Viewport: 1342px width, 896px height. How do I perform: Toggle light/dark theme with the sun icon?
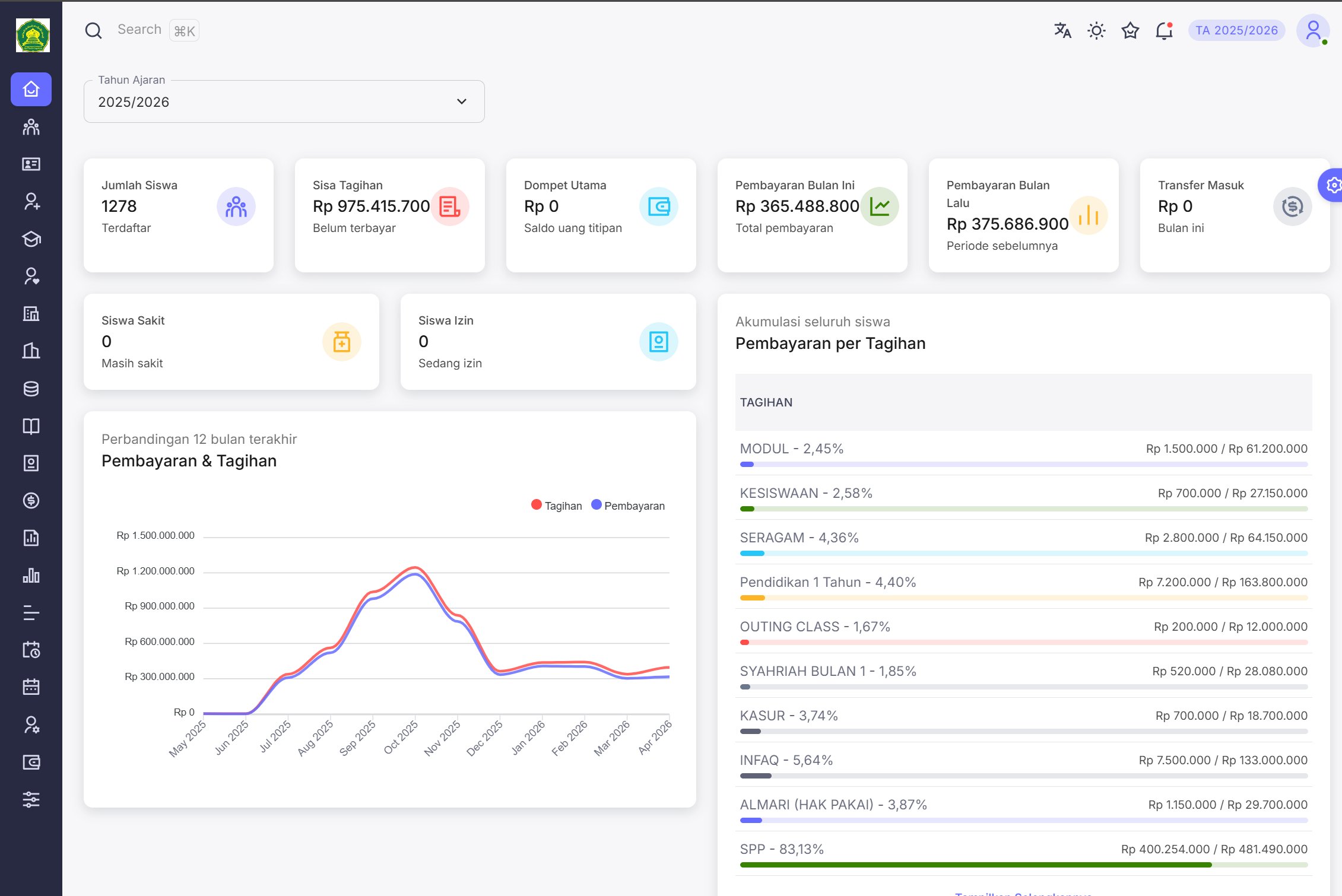pyautogui.click(x=1096, y=30)
